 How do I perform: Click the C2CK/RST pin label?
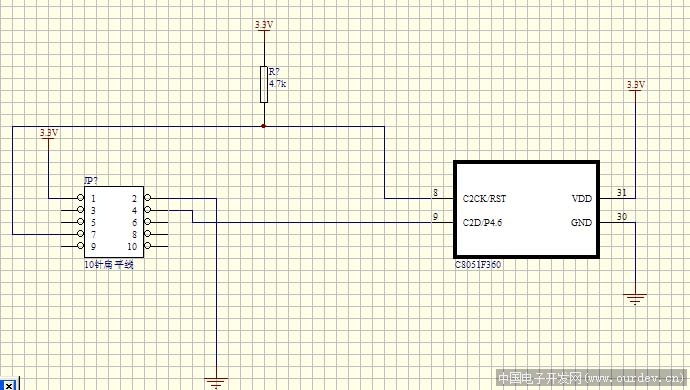tap(484, 199)
